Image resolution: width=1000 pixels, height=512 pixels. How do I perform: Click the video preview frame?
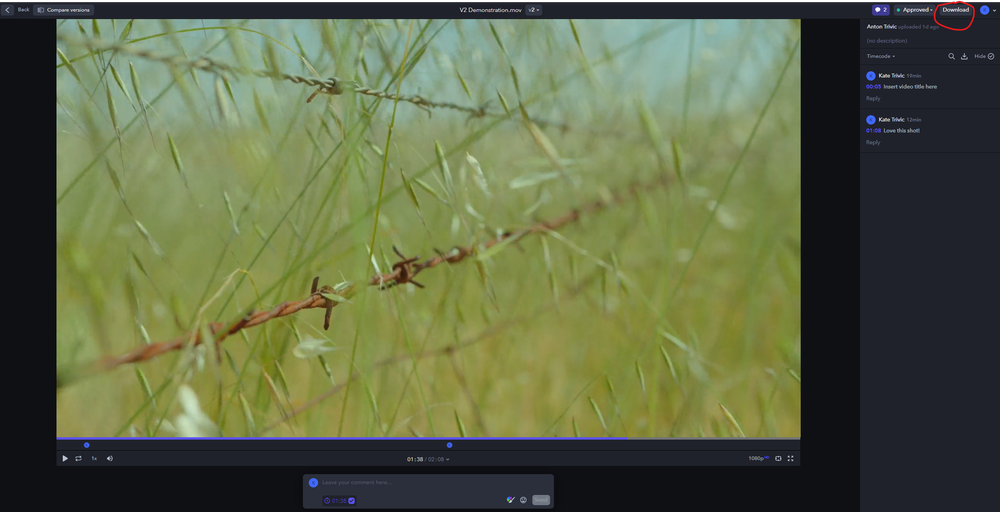[428, 228]
